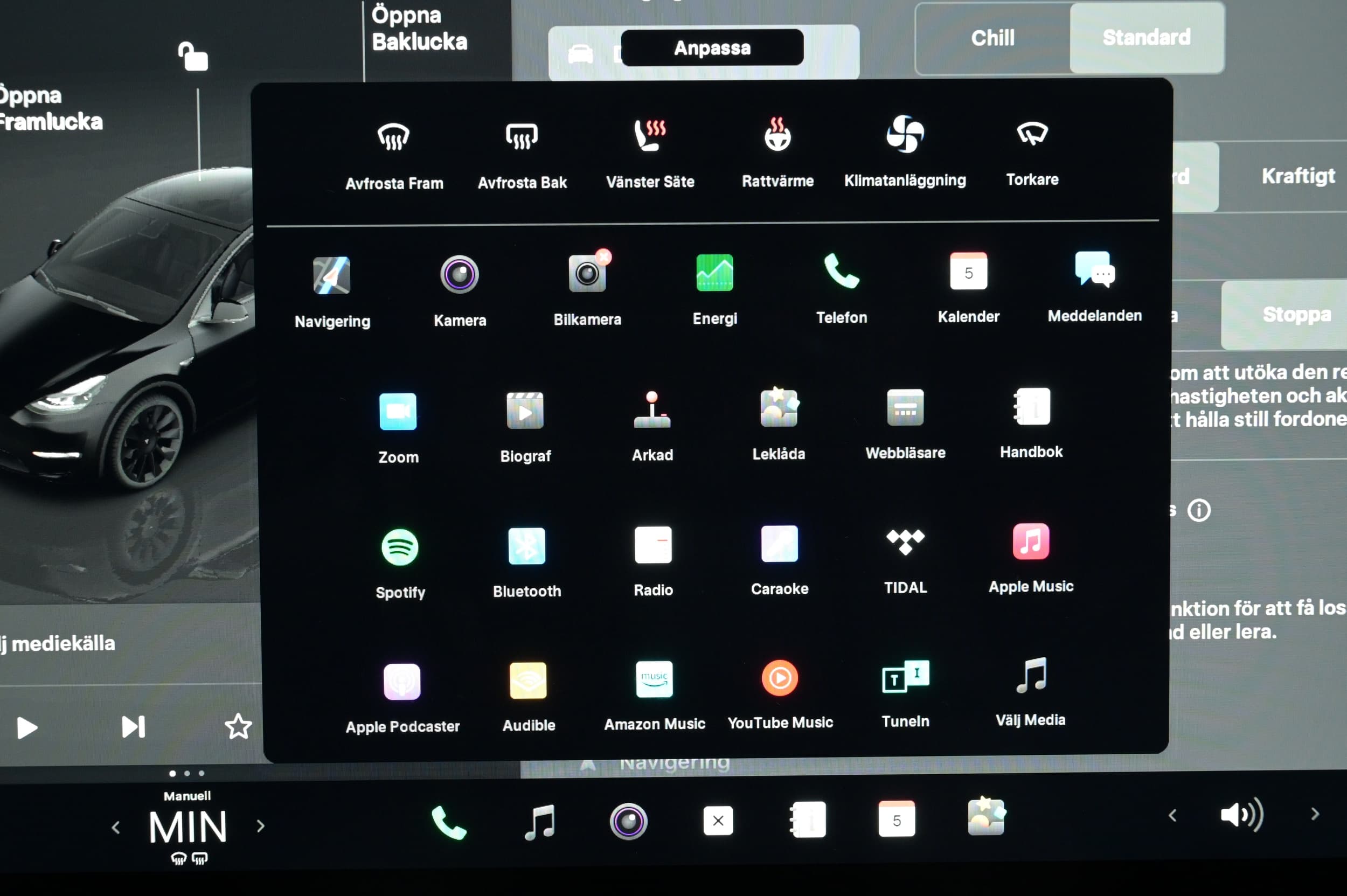Open the Handbok manual in launcher

pyautogui.click(x=1032, y=423)
